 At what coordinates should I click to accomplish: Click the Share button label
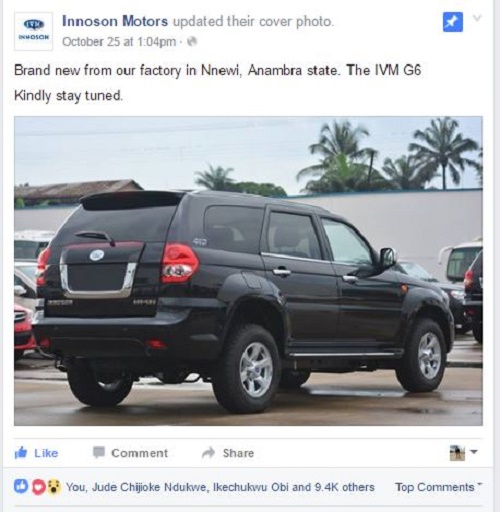pyautogui.click(x=238, y=453)
